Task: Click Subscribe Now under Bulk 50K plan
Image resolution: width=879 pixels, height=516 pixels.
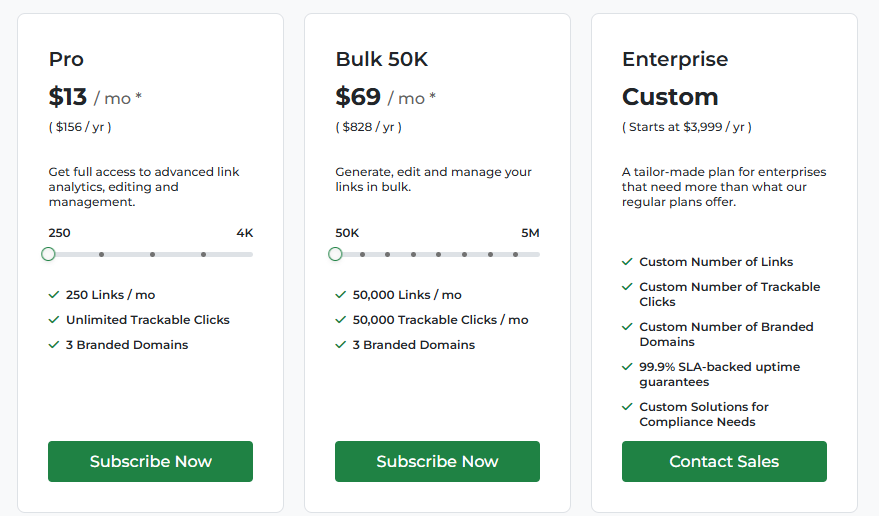Action: click(x=437, y=461)
